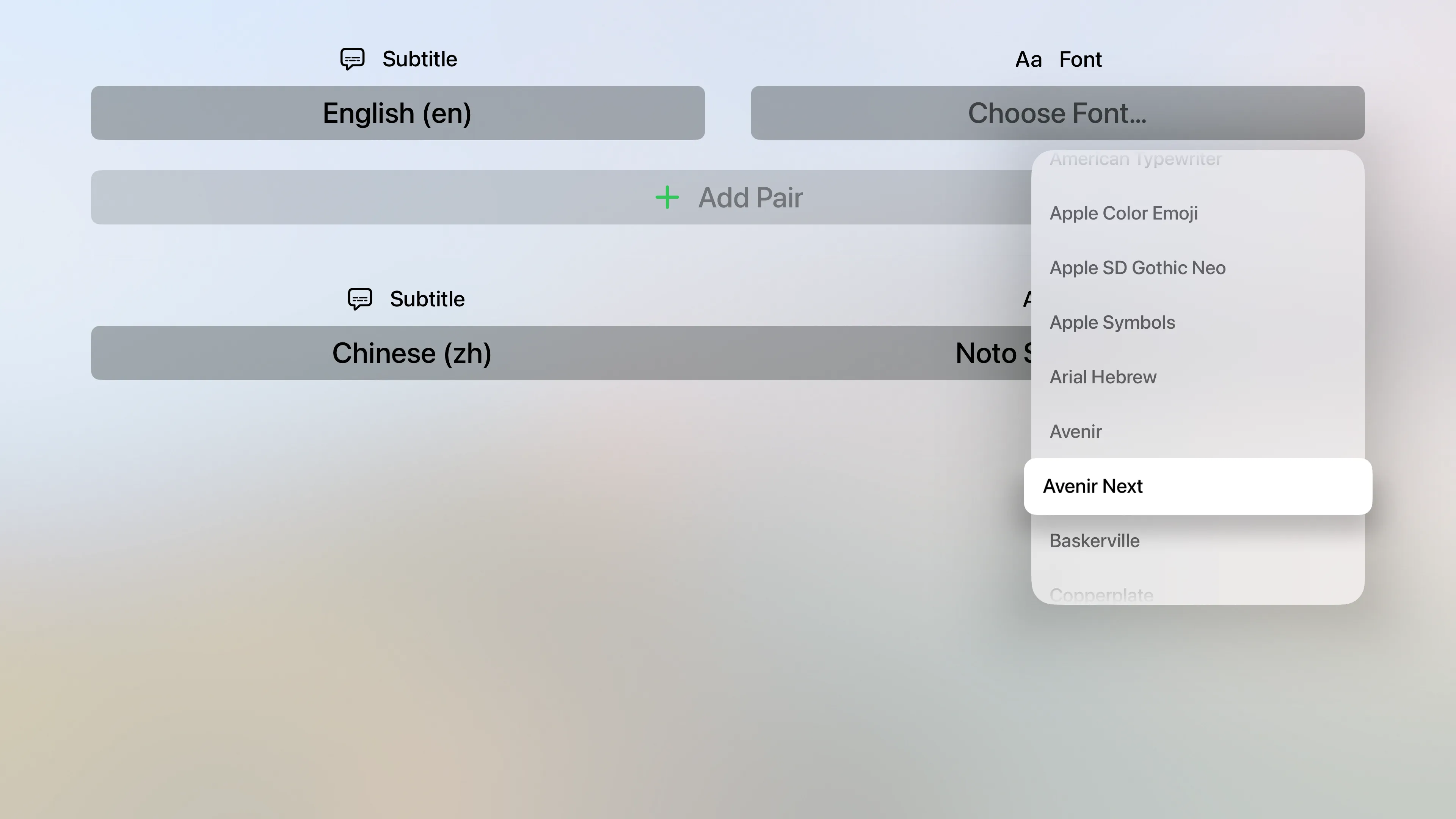Select Arial Hebrew font
Image resolution: width=1456 pixels, height=819 pixels.
click(1103, 377)
